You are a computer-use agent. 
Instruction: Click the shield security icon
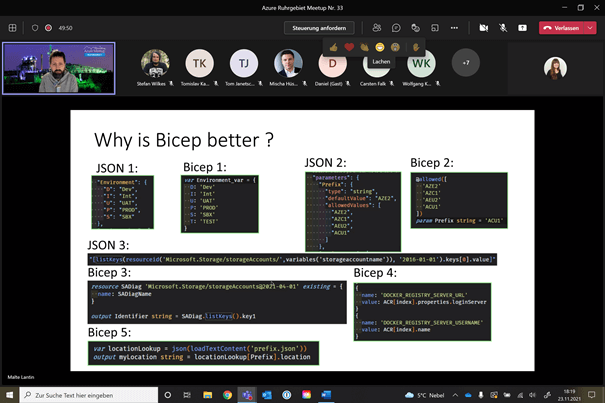[x=35, y=28]
